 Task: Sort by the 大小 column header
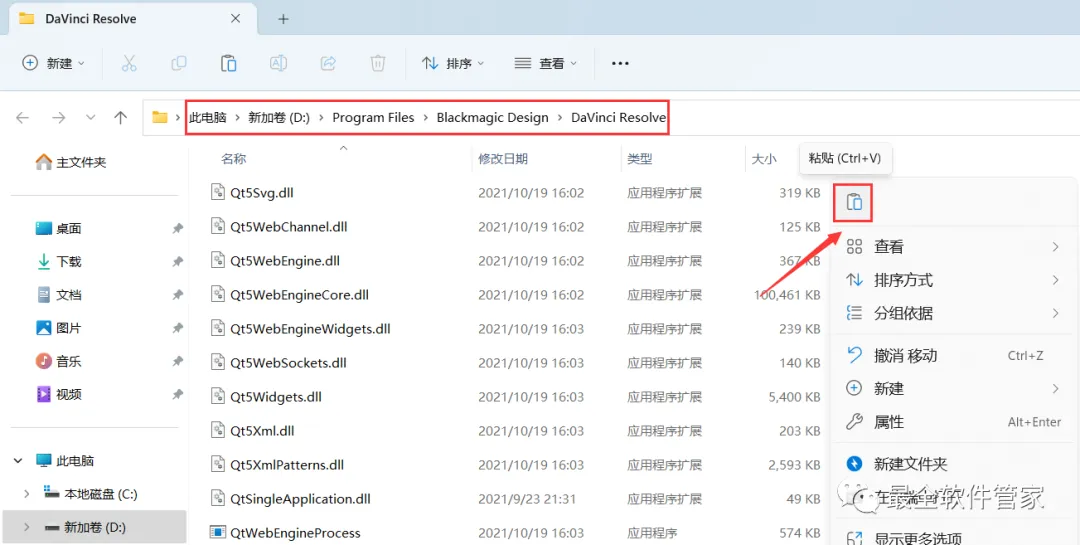click(764, 159)
